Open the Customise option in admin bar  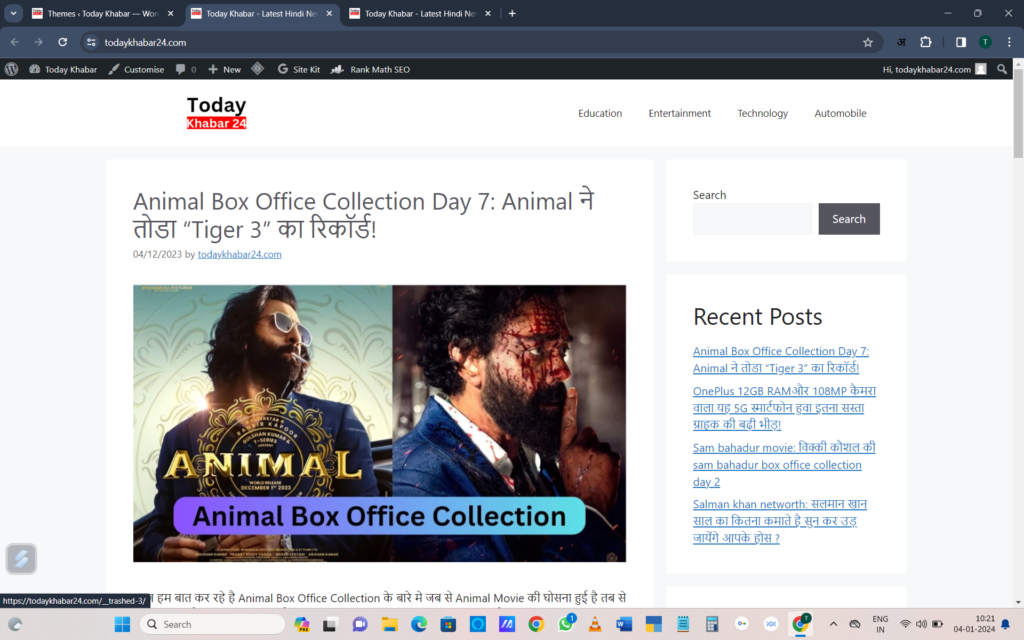(136, 69)
